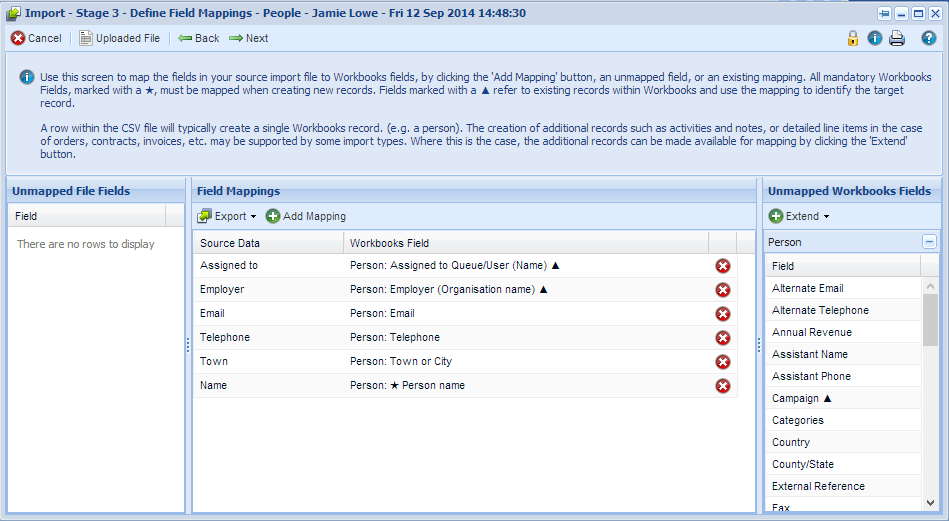Minimize the Import window
This screenshot has width=949, height=521.
tap(901, 13)
